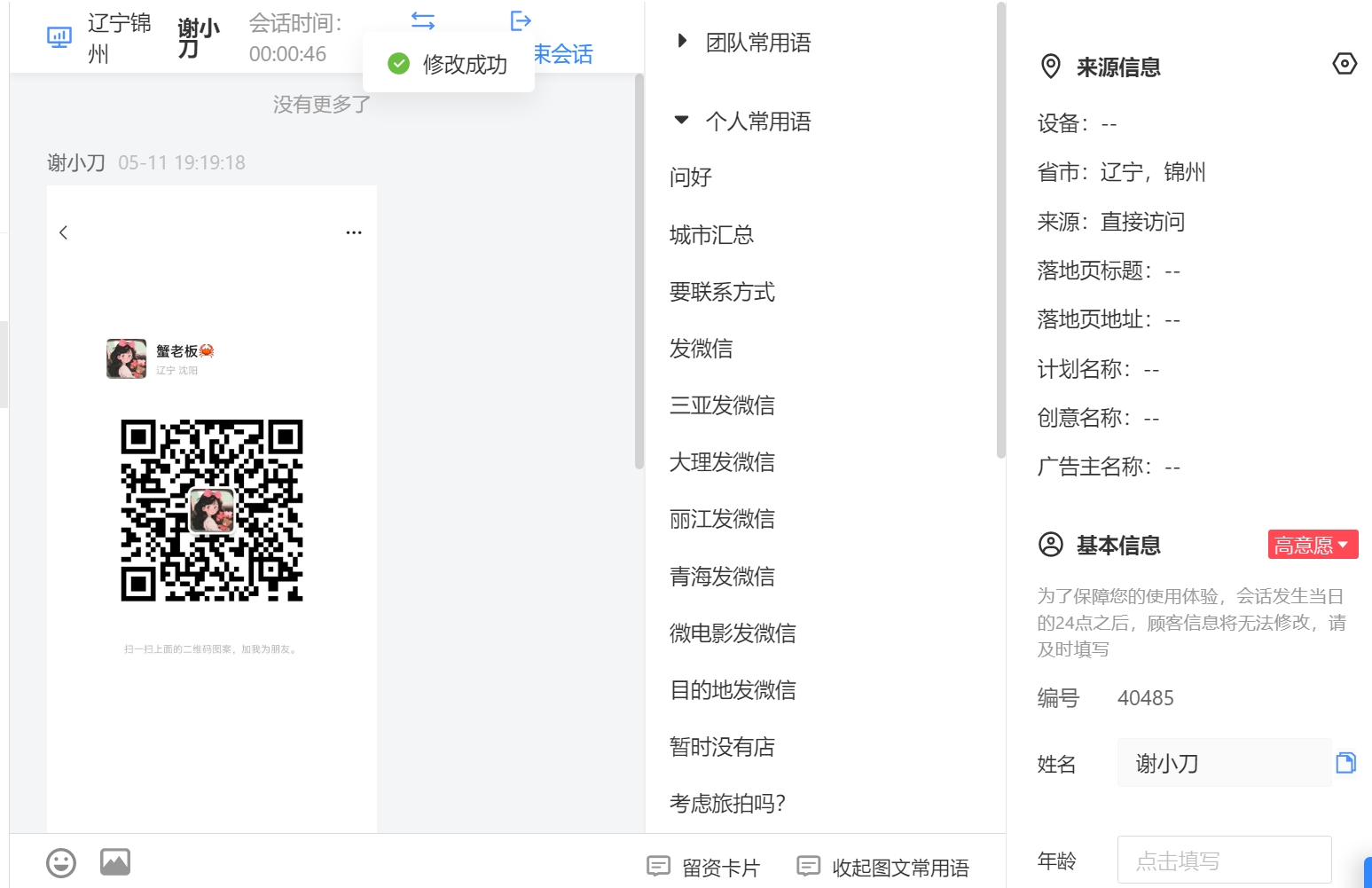Select the 城市汇总 quick phrase
Image resolution: width=1372 pixels, height=888 pixels.
712,235
